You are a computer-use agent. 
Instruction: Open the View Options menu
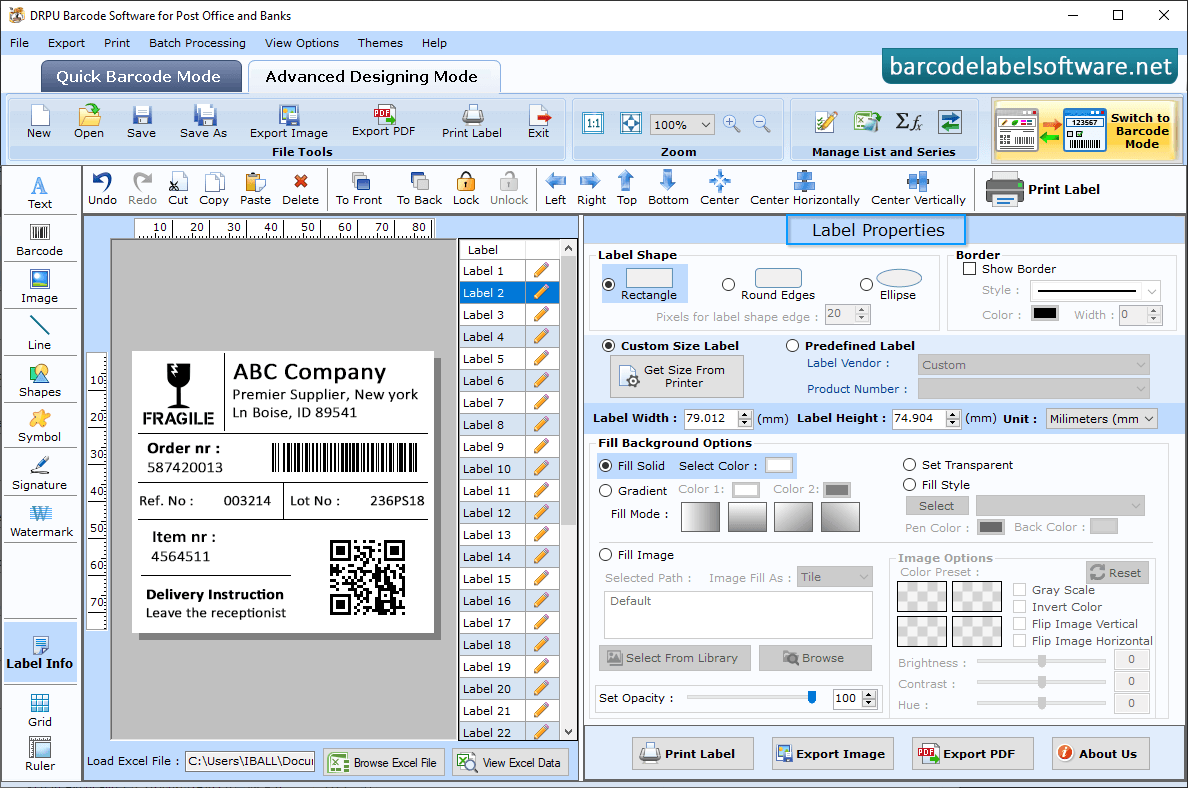[302, 43]
